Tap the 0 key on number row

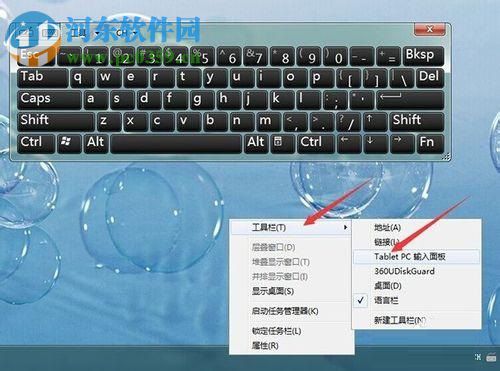336,56
